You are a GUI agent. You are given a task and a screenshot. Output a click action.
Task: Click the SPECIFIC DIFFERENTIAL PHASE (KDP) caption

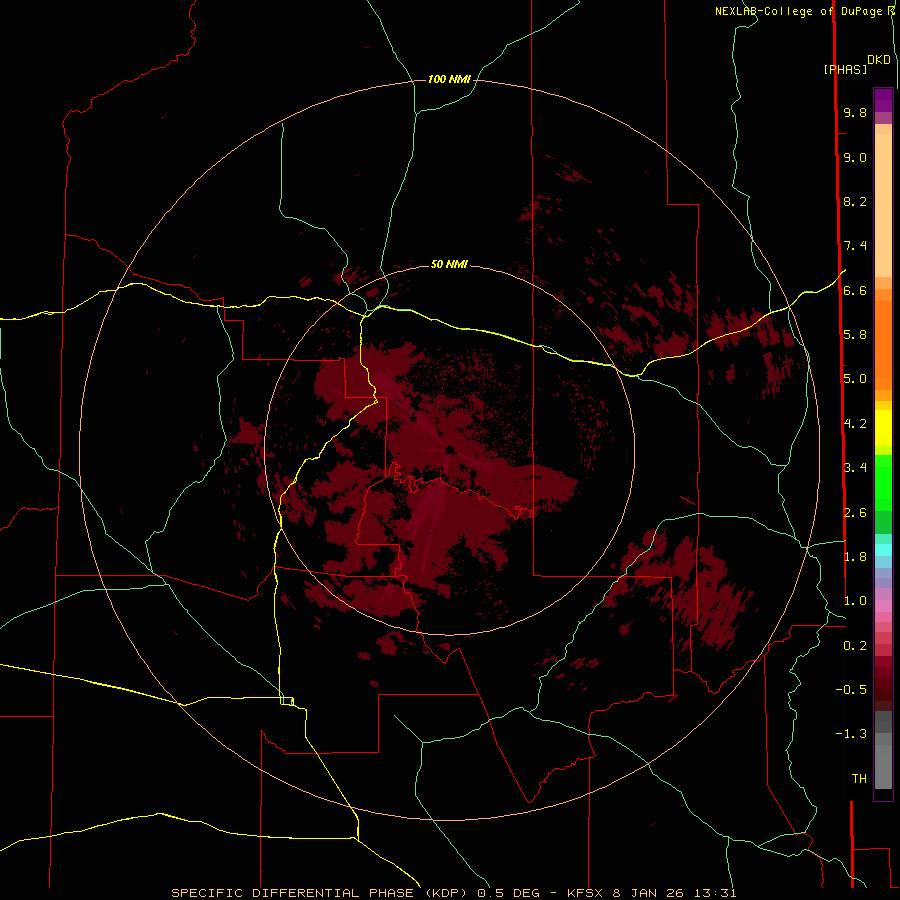click(x=320, y=893)
